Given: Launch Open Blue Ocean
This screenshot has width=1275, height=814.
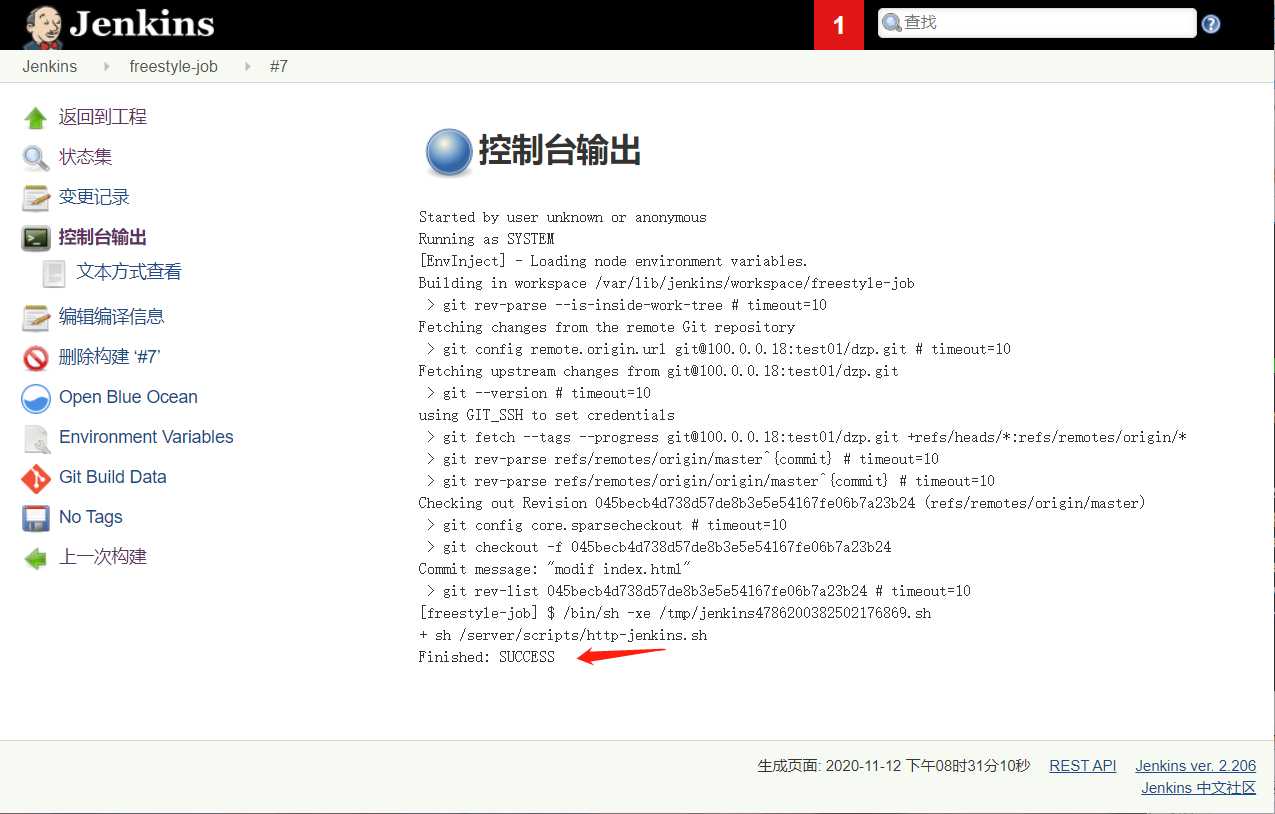Looking at the screenshot, I should tap(128, 397).
